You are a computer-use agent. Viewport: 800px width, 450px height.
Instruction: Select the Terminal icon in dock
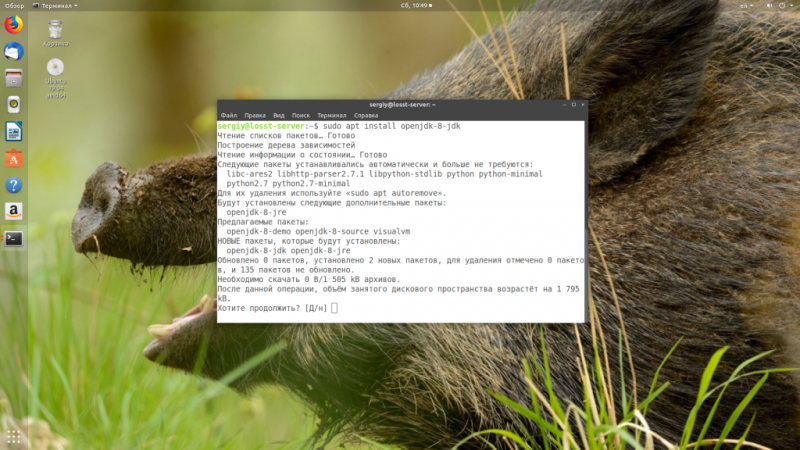tap(14, 238)
